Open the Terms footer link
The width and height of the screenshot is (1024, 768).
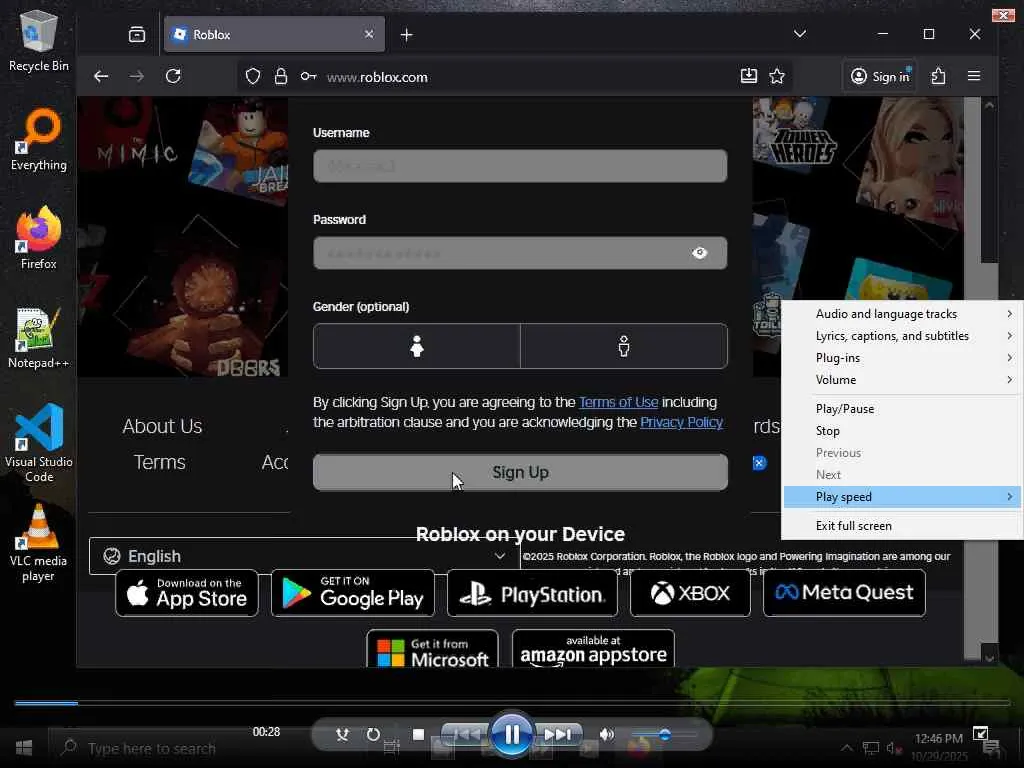pos(159,462)
